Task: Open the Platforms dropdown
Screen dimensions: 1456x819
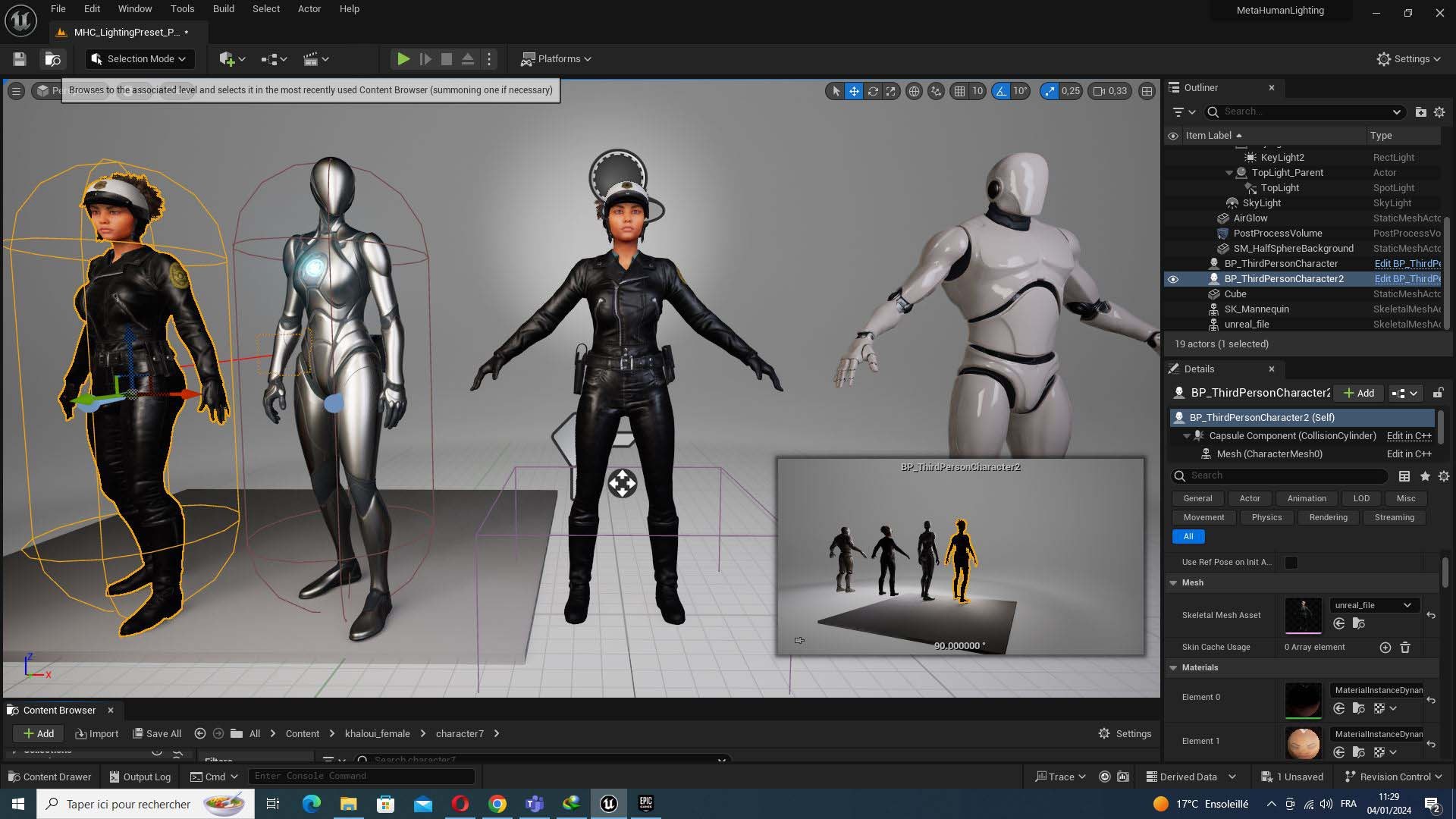Action: pos(557,59)
